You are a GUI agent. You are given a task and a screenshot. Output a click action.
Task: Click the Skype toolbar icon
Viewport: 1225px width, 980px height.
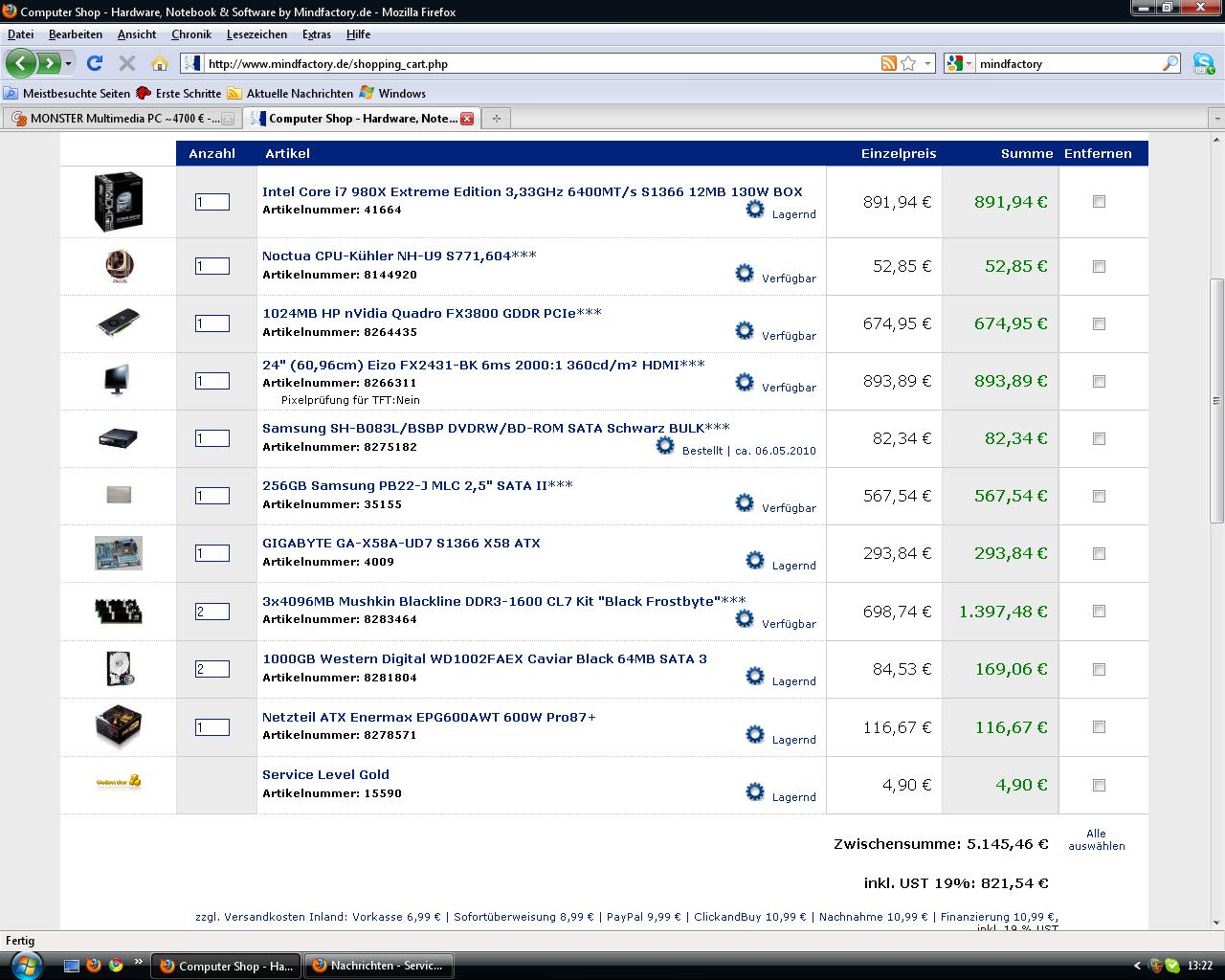point(1203,63)
